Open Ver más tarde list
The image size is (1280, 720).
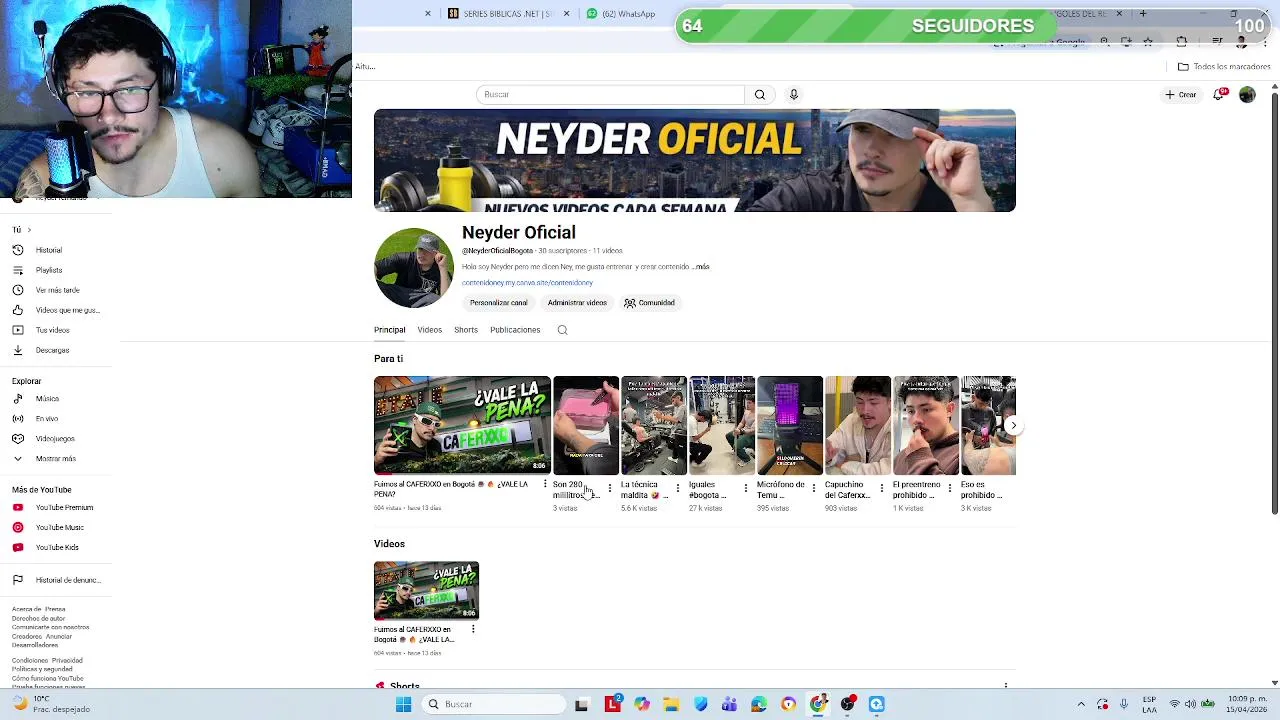[x=57, y=290]
